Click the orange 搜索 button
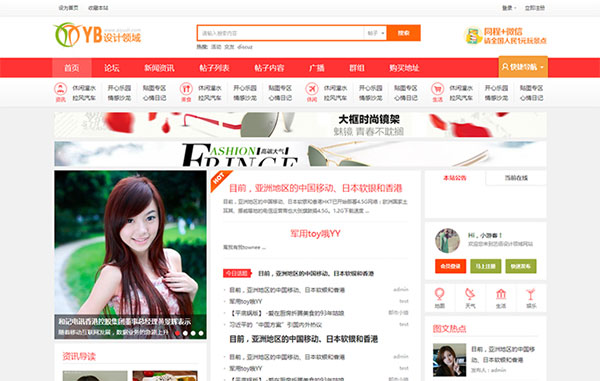The height and width of the screenshot is (381, 600). [x=404, y=33]
